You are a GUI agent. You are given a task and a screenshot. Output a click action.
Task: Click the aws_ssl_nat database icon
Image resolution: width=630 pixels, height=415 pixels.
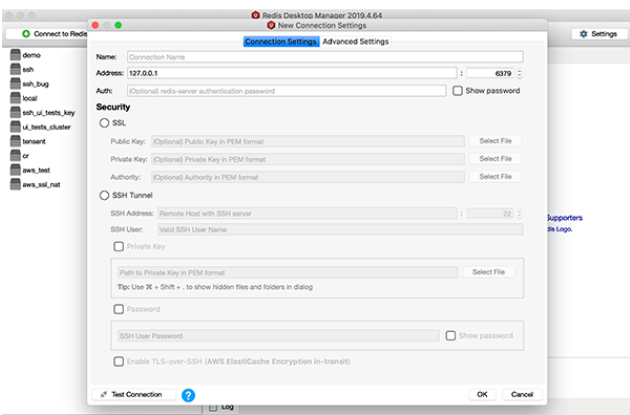[15, 184]
